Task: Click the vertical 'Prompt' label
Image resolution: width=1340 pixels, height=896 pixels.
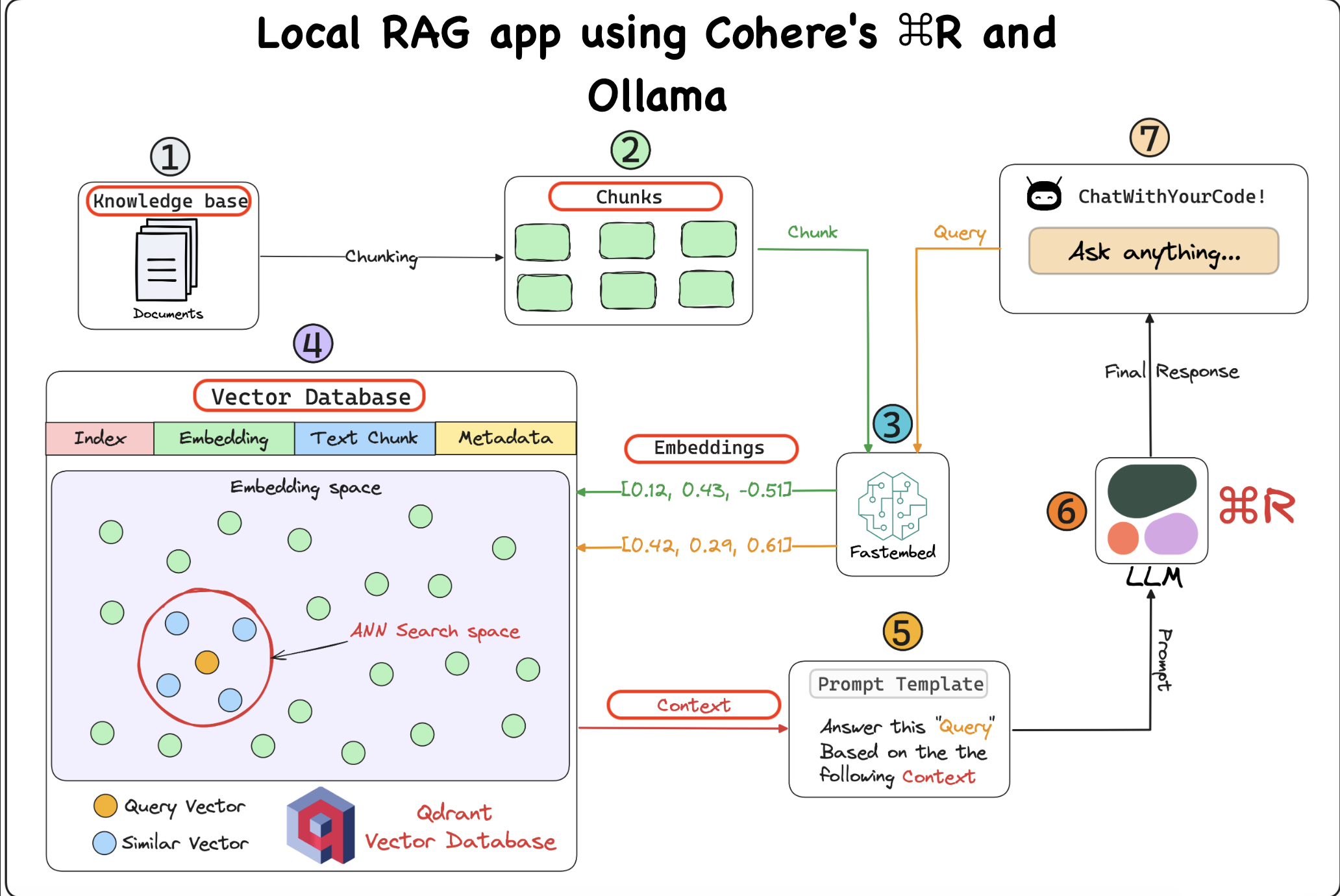Action: pyautogui.click(x=1165, y=660)
